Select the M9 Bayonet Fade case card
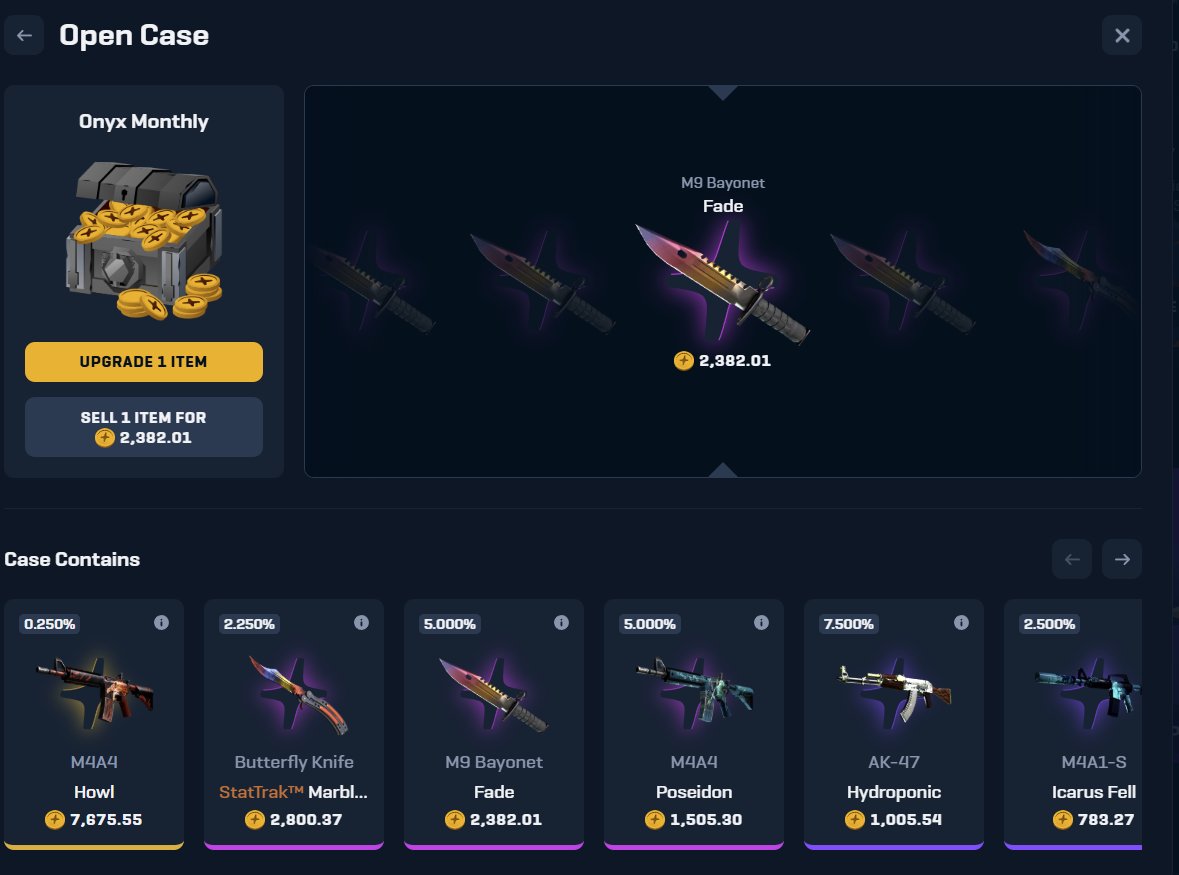Viewport: 1179px width, 875px height. (494, 725)
